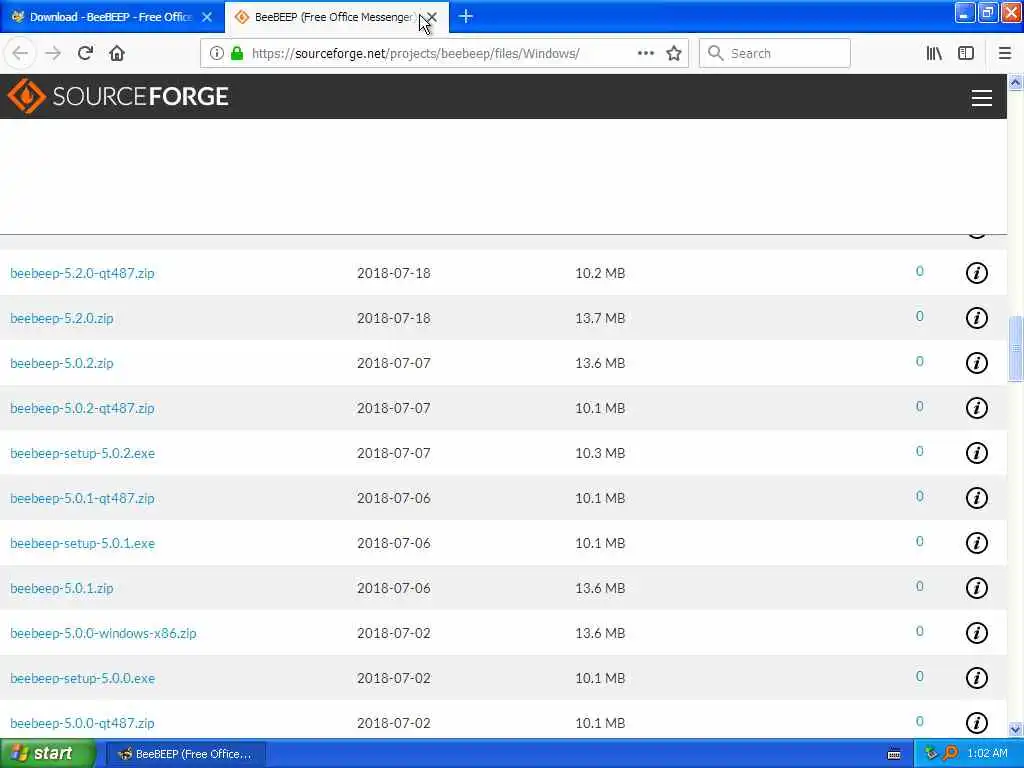Click download count for beebeep-5.2.0.zip
This screenshot has height=768, width=1024.
coord(920,317)
